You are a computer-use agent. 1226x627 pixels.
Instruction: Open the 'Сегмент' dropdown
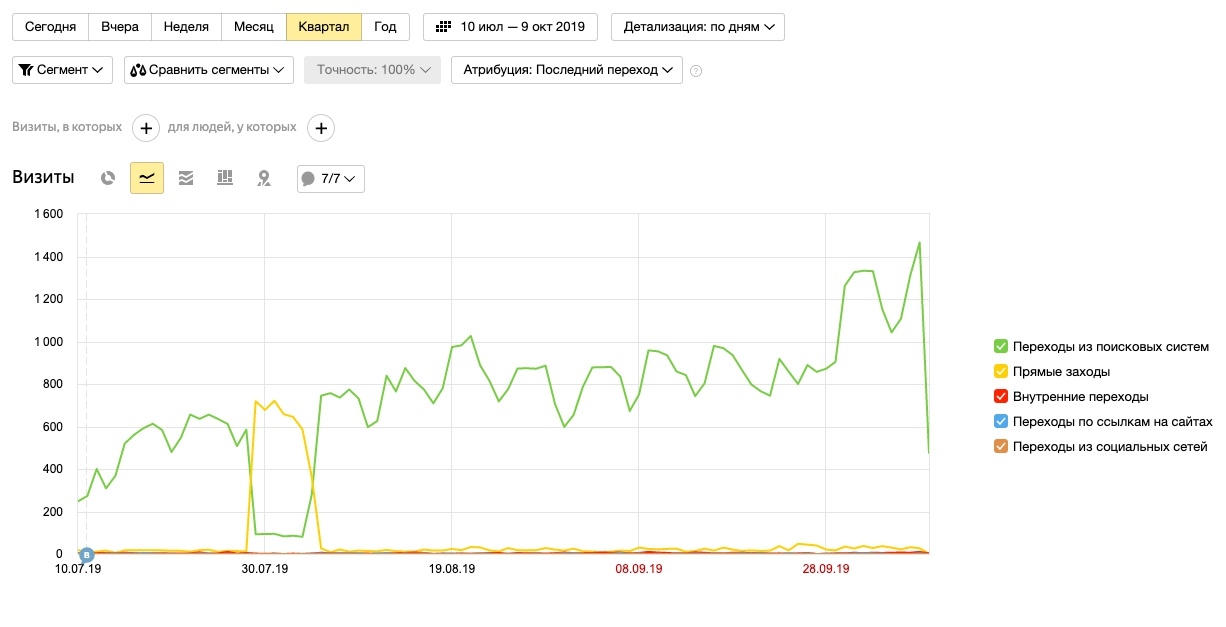[x=62, y=70]
